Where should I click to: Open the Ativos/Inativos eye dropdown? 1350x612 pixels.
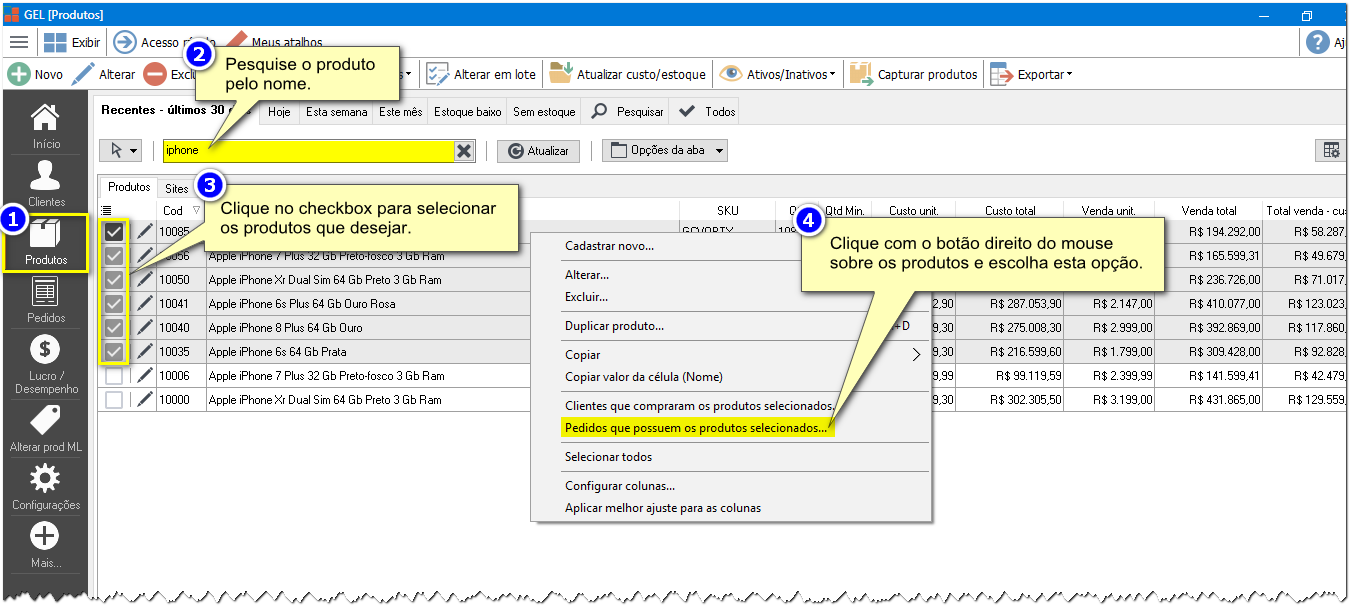777,74
